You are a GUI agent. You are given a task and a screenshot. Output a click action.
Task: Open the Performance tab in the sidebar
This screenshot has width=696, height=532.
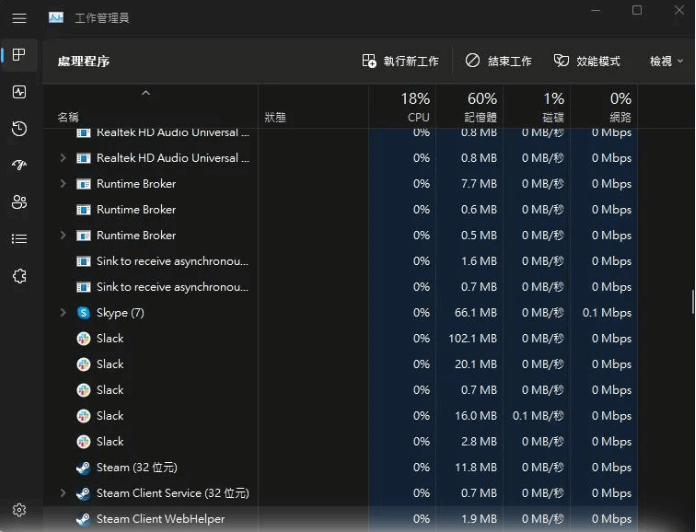(x=19, y=92)
